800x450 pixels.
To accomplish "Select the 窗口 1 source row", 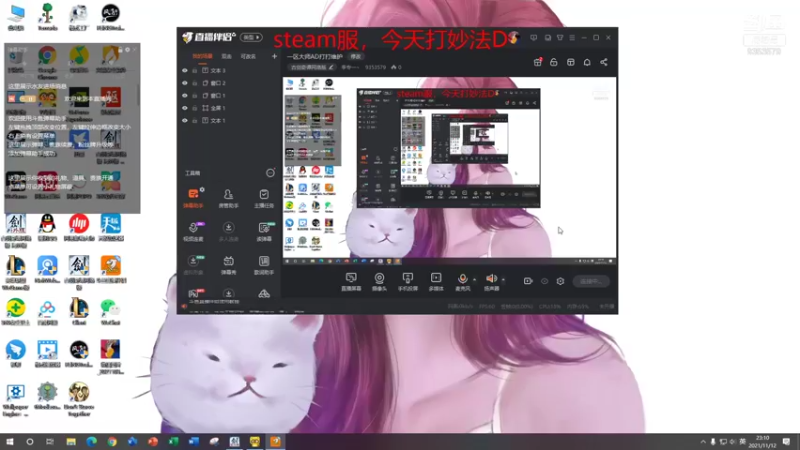I will [x=230, y=95].
